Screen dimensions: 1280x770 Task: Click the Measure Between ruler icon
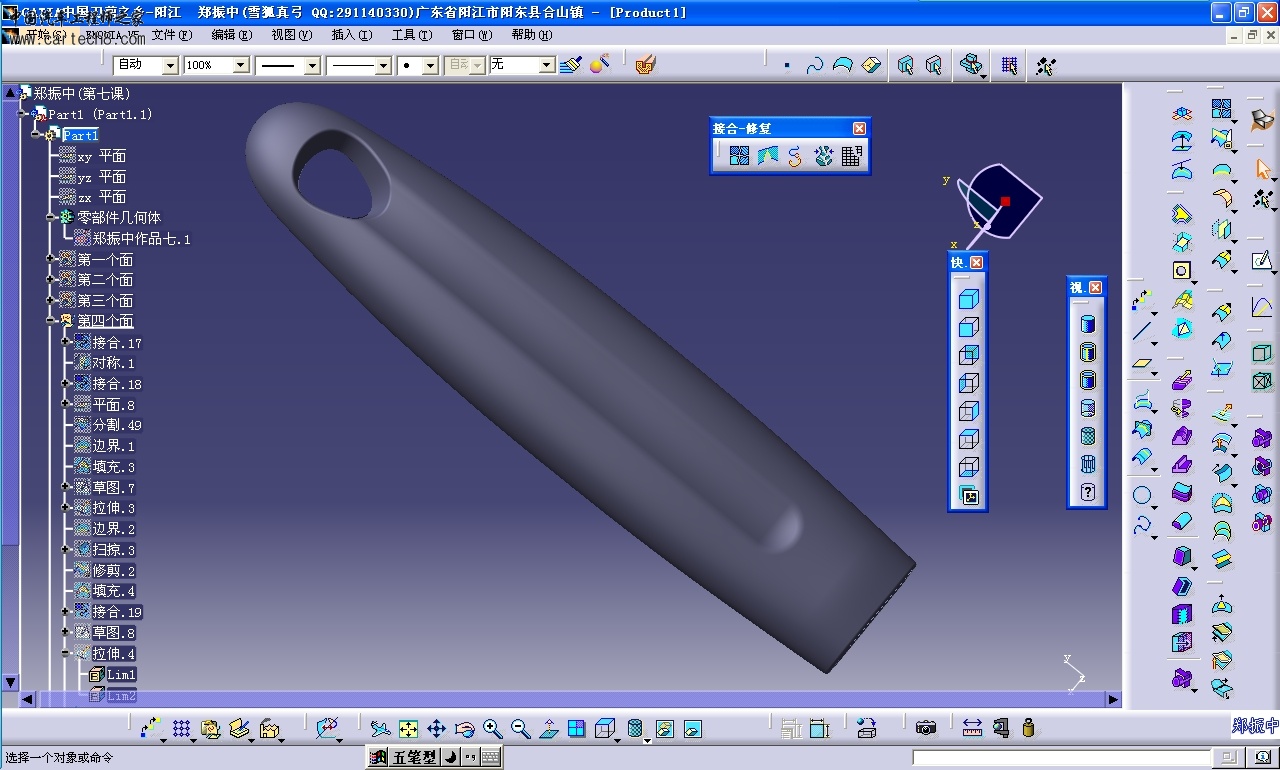pos(972,729)
